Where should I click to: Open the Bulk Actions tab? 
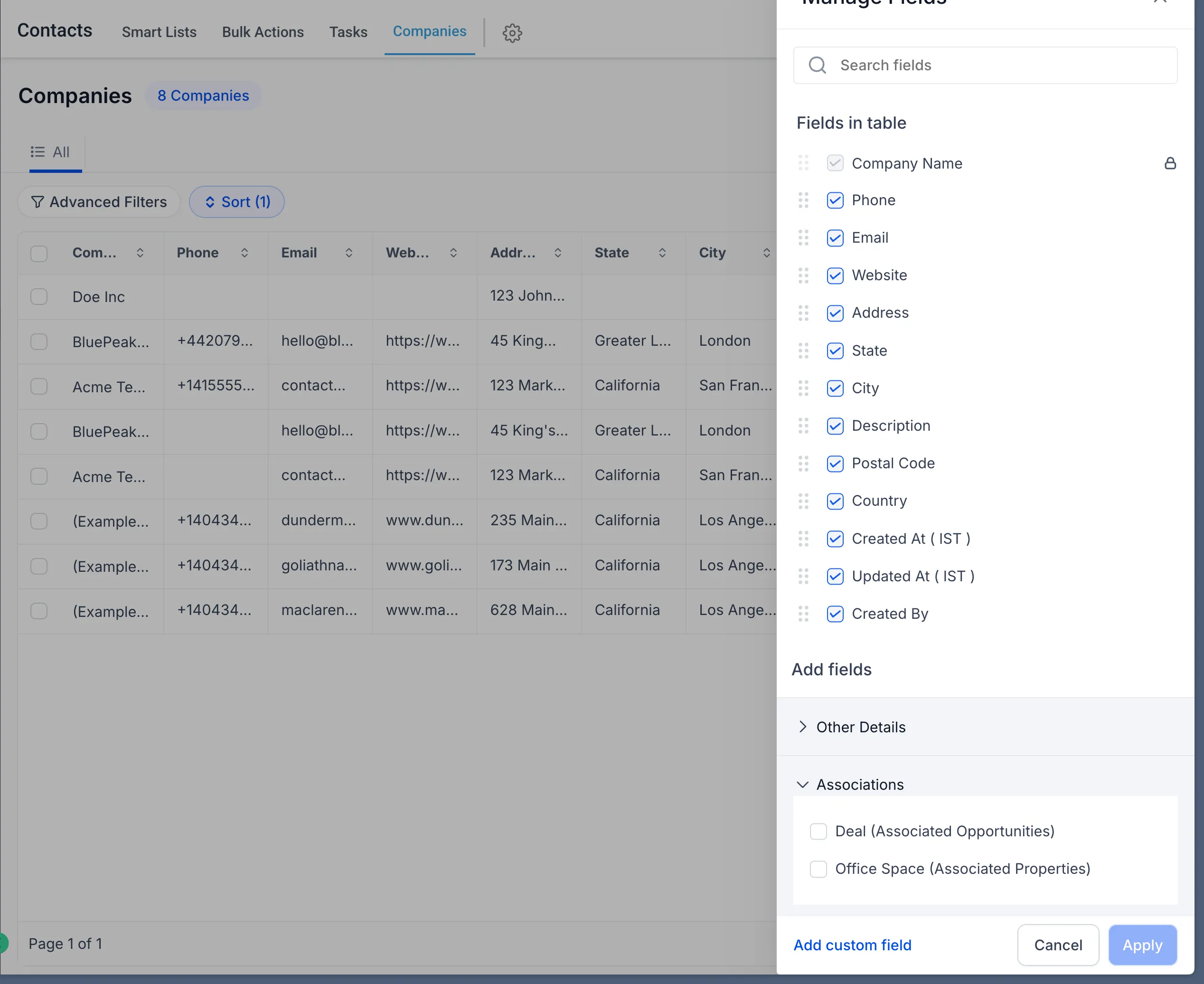tap(263, 32)
